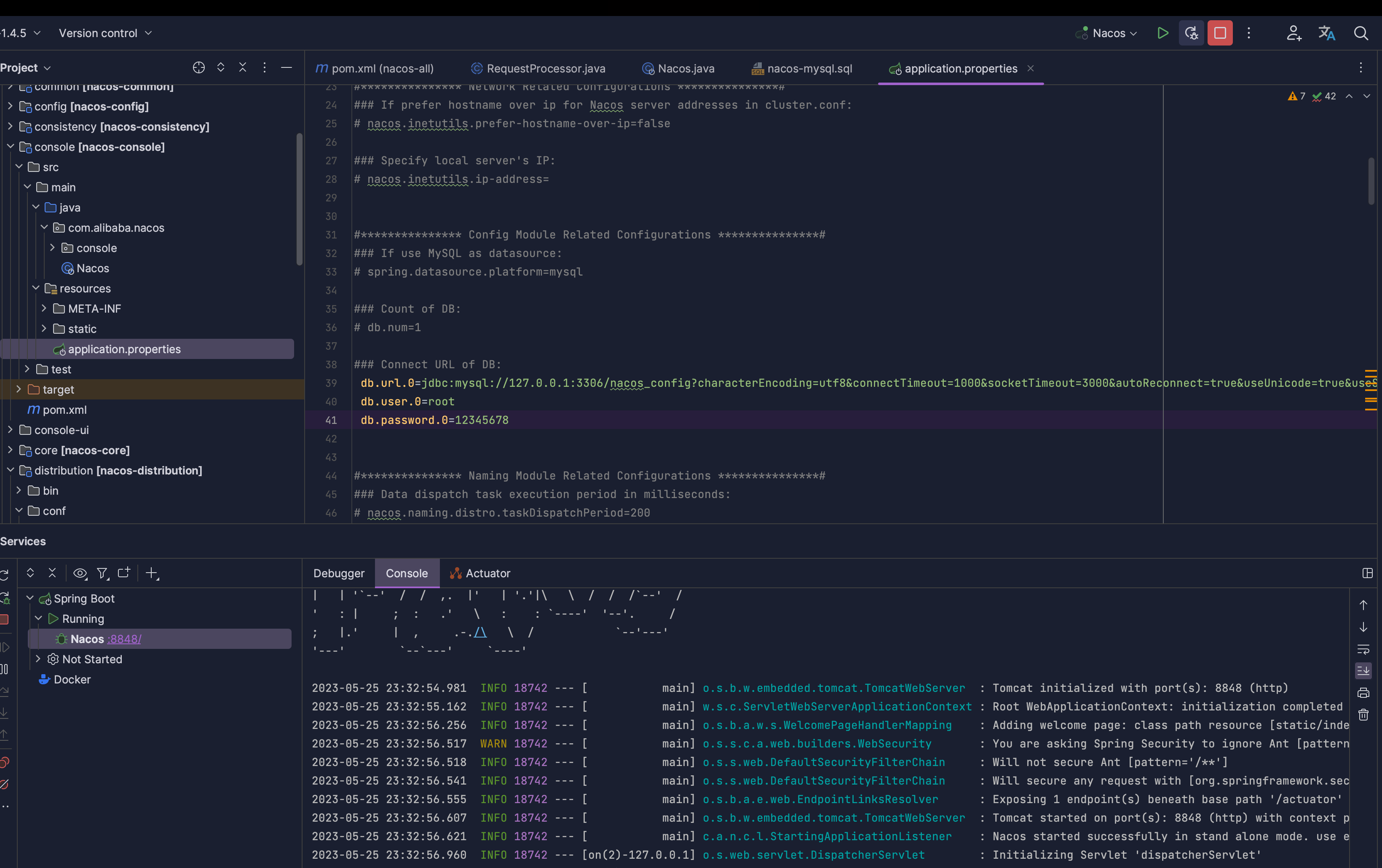Close the application.properties tab
This screenshot has height=868, width=1382.
[x=1031, y=68]
